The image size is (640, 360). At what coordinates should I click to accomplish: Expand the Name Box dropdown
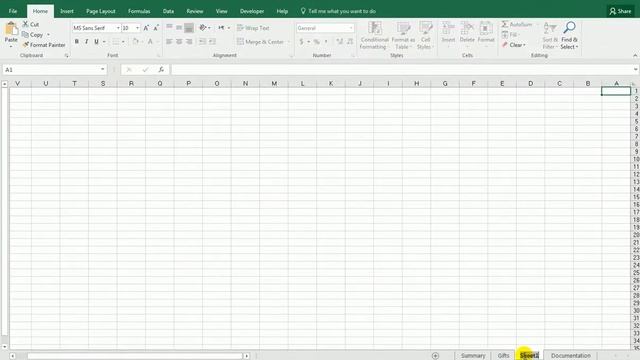(x=102, y=69)
